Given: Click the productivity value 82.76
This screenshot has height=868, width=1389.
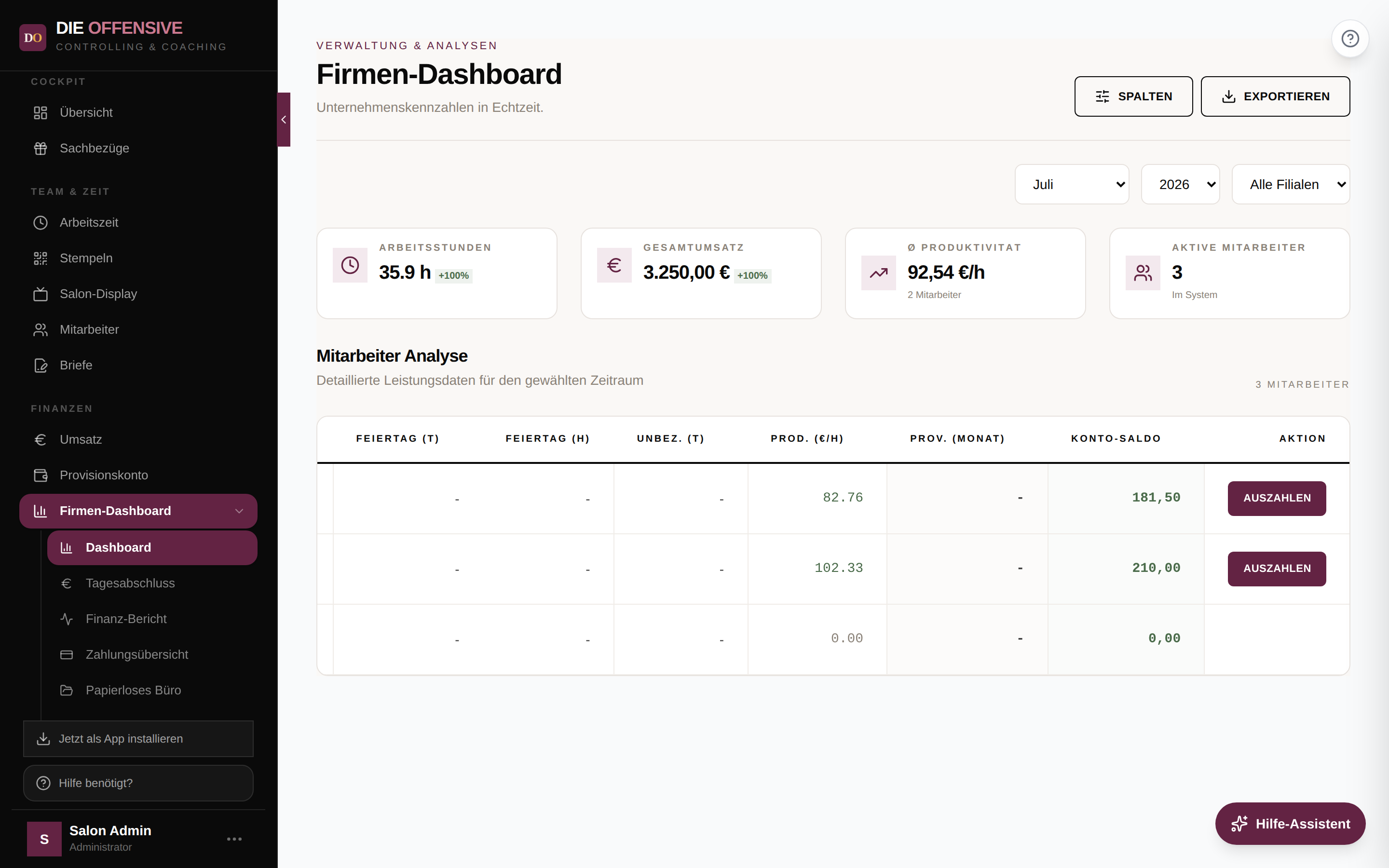Looking at the screenshot, I should point(843,498).
